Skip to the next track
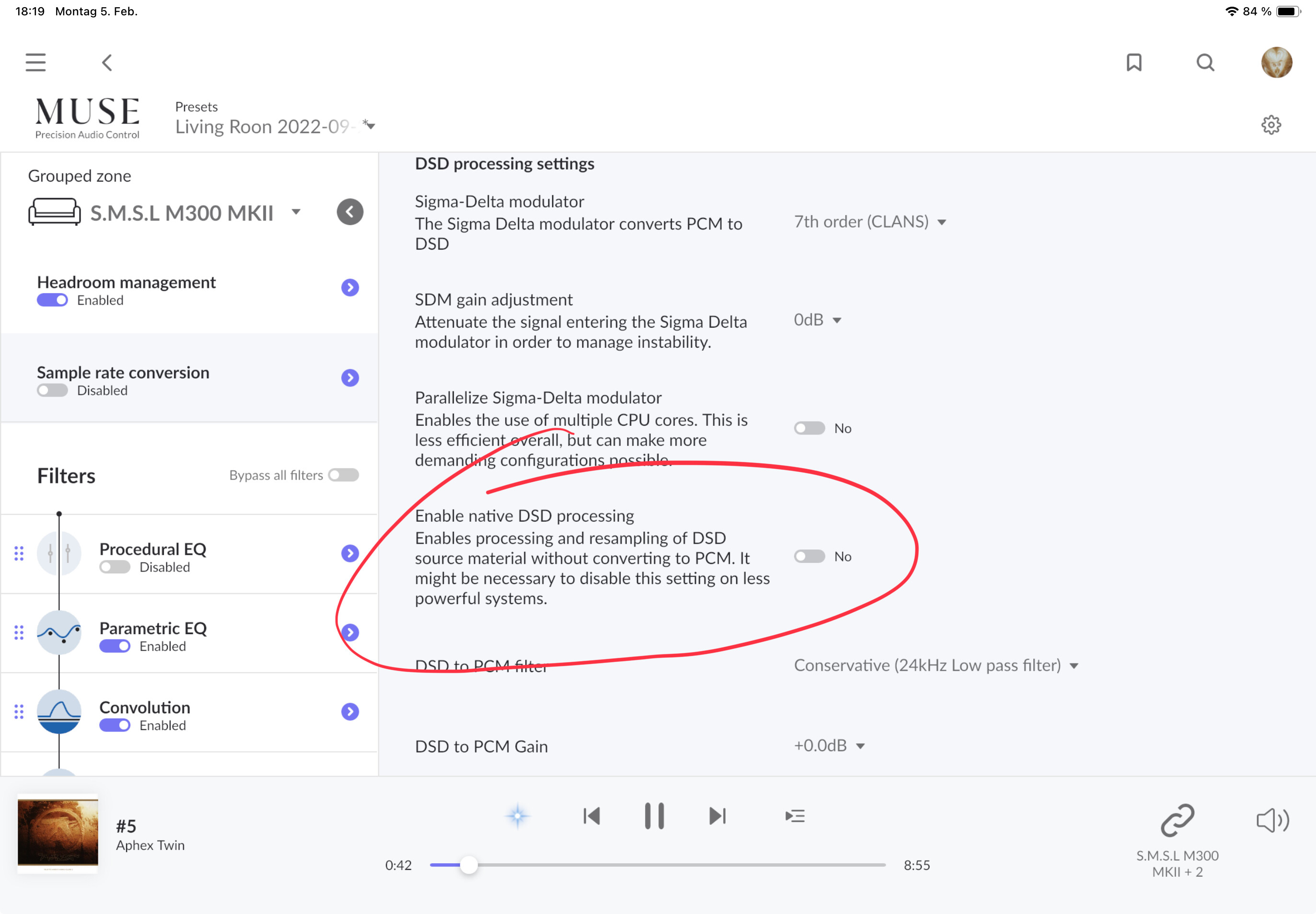 [717, 816]
